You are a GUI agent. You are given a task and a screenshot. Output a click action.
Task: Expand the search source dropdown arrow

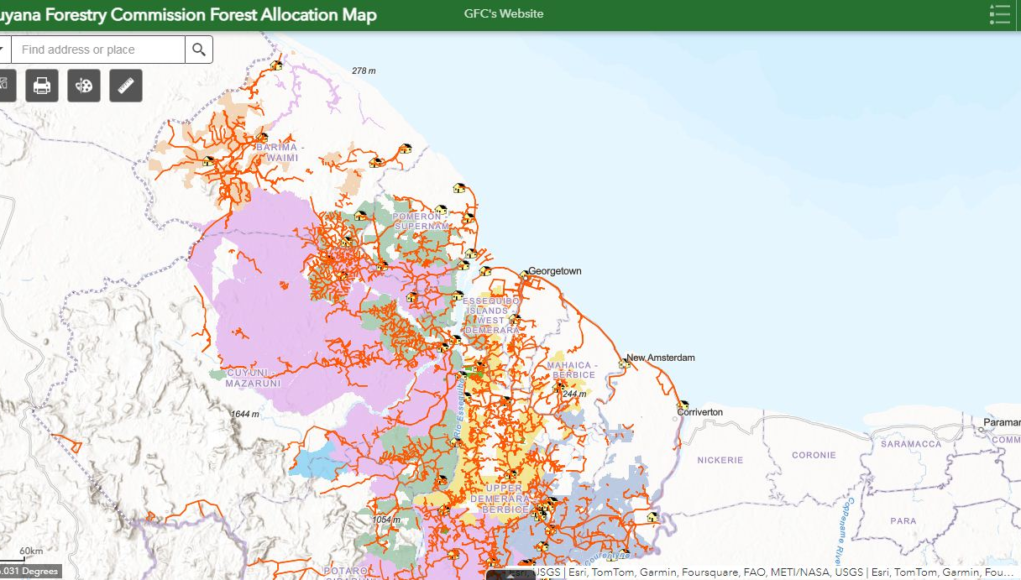[4, 50]
